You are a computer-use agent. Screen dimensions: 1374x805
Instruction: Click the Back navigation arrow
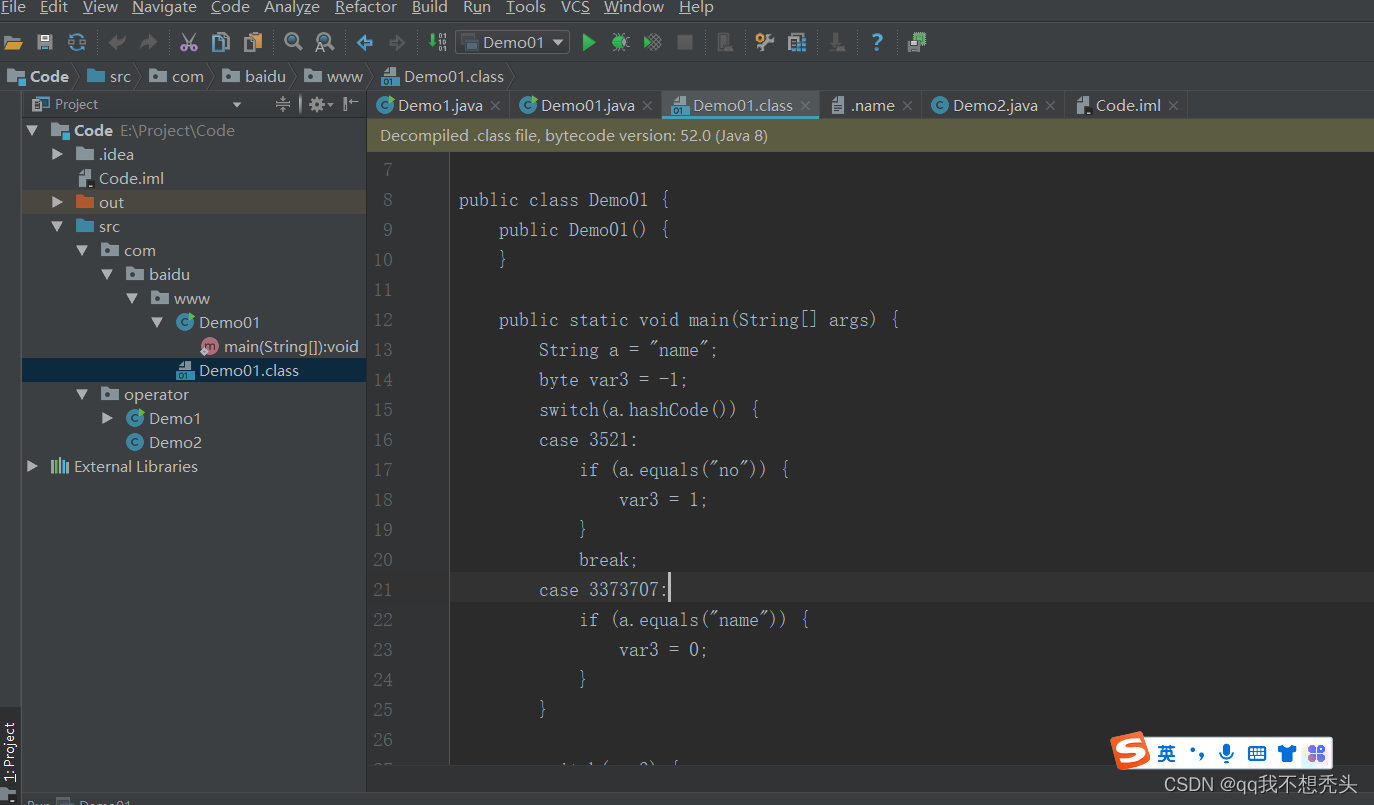point(365,42)
